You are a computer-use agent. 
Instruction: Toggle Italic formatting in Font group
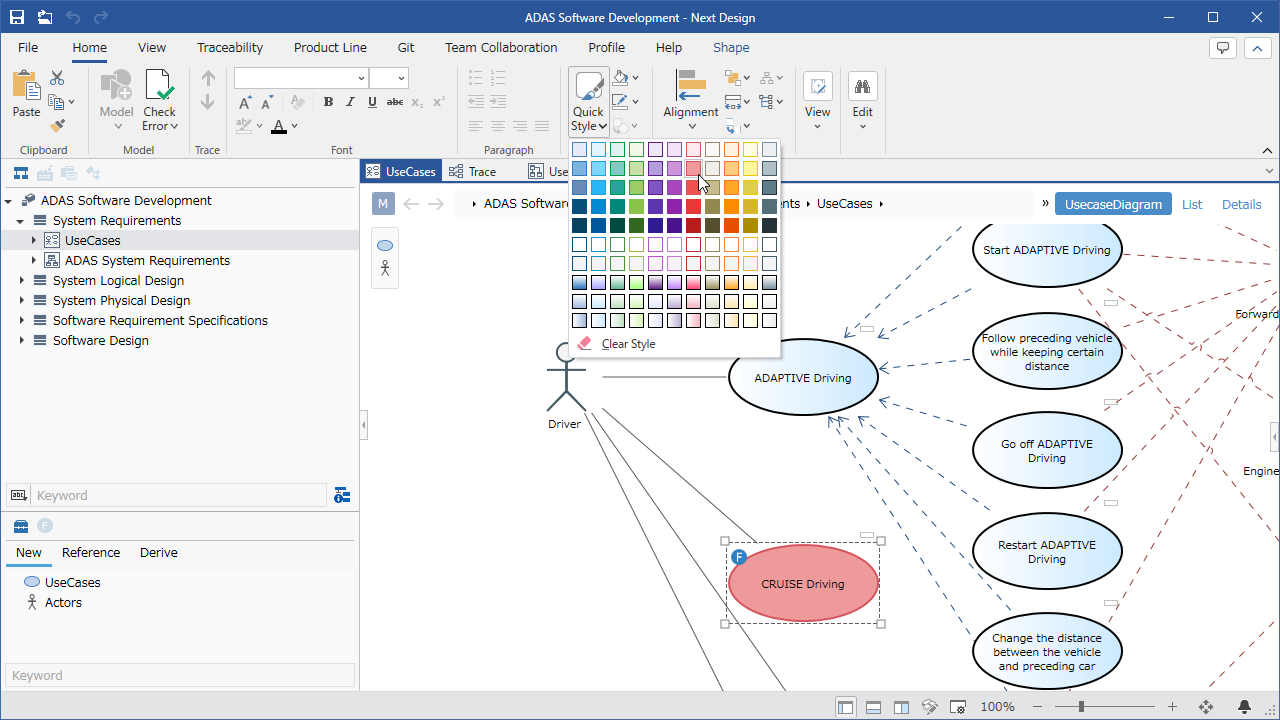(350, 102)
